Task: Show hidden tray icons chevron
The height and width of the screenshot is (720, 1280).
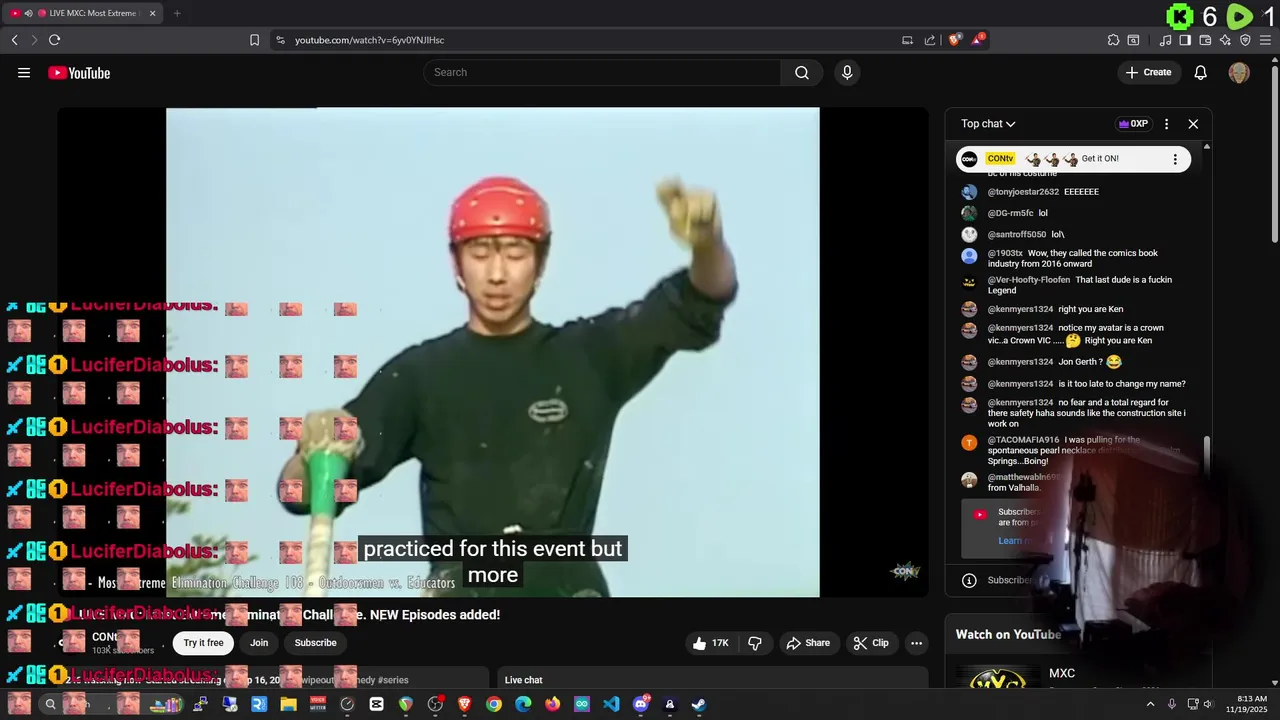Action: tap(1150, 704)
